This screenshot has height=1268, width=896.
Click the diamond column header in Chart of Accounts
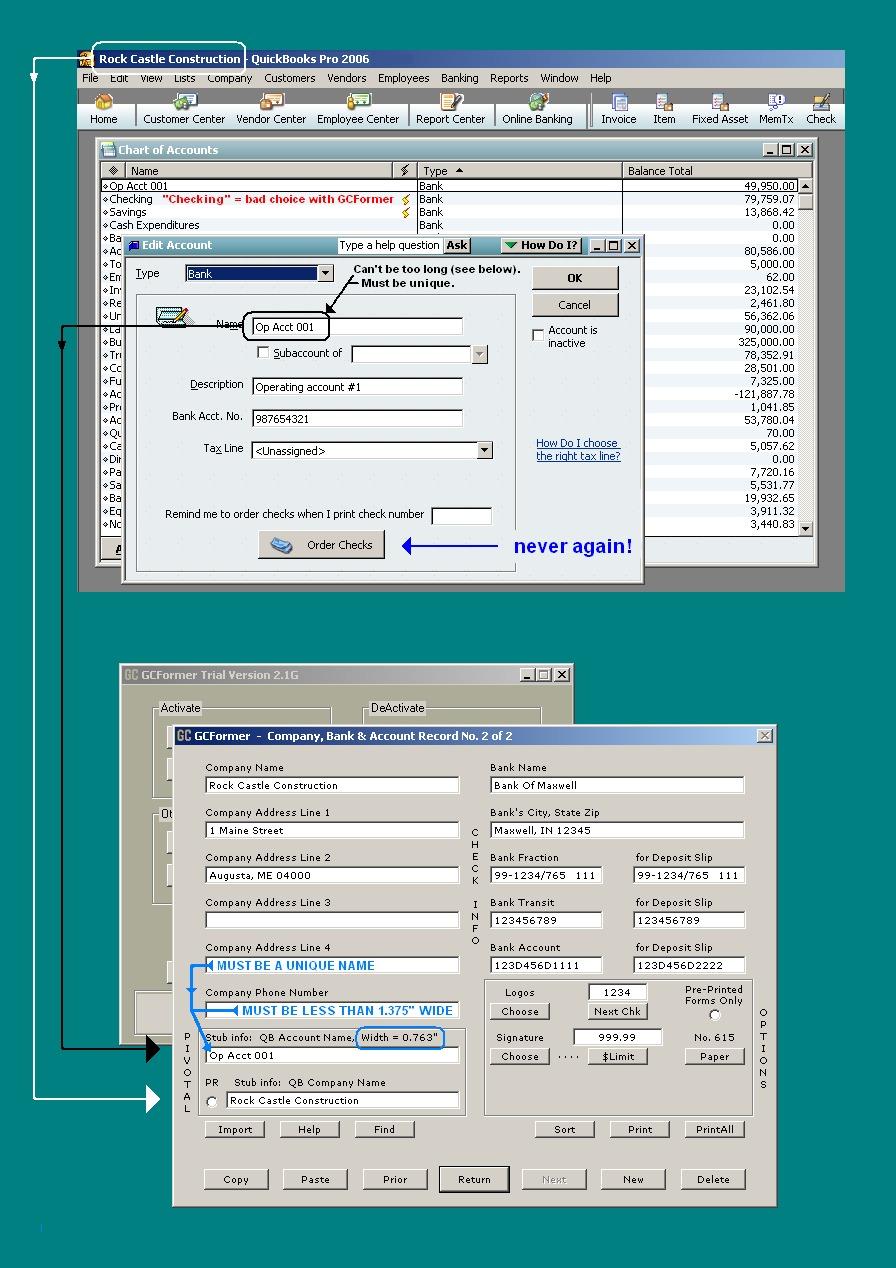click(113, 170)
